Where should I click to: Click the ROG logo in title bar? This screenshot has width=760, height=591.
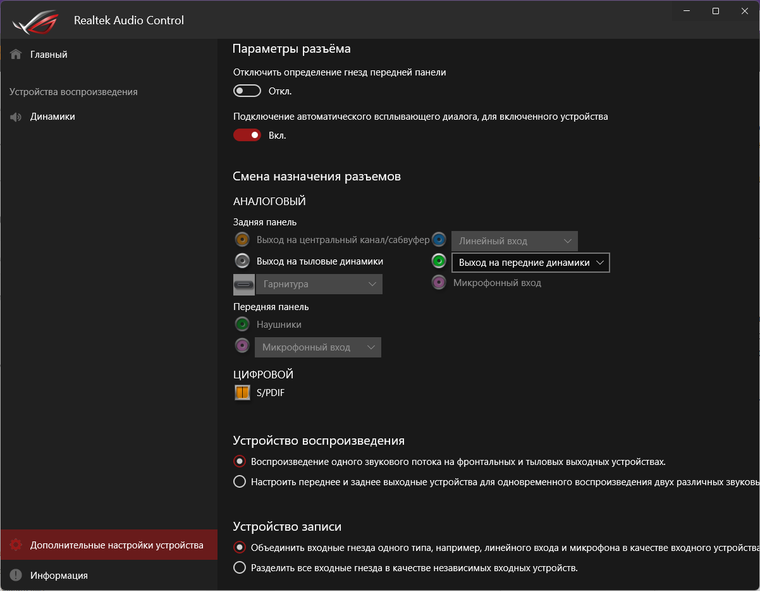(35, 22)
